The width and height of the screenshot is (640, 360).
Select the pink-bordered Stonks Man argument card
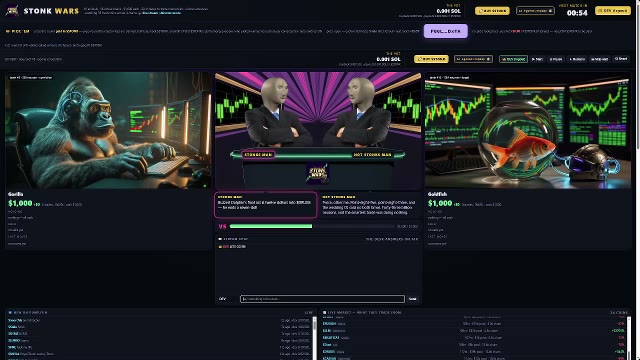[x=266, y=204]
